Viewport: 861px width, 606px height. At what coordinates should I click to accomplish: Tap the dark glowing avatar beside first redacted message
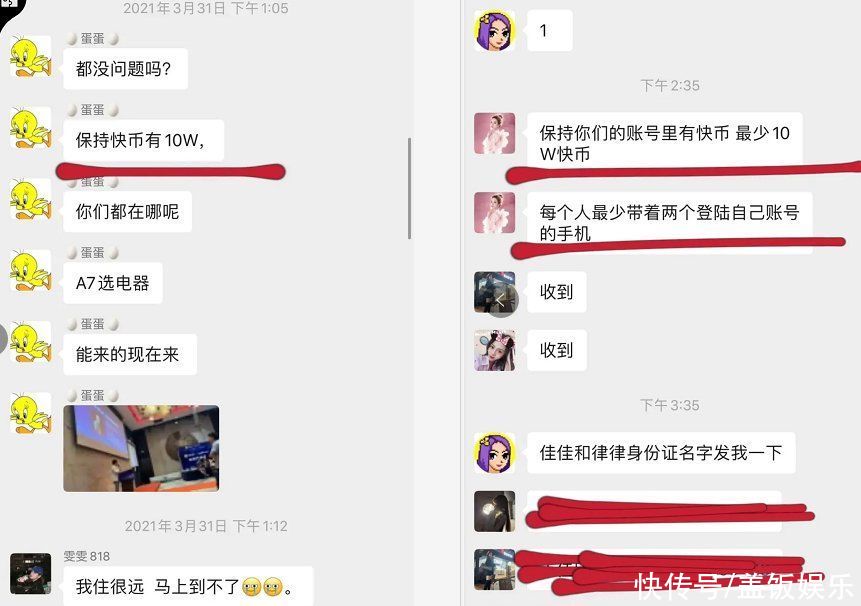click(x=495, y=512)
